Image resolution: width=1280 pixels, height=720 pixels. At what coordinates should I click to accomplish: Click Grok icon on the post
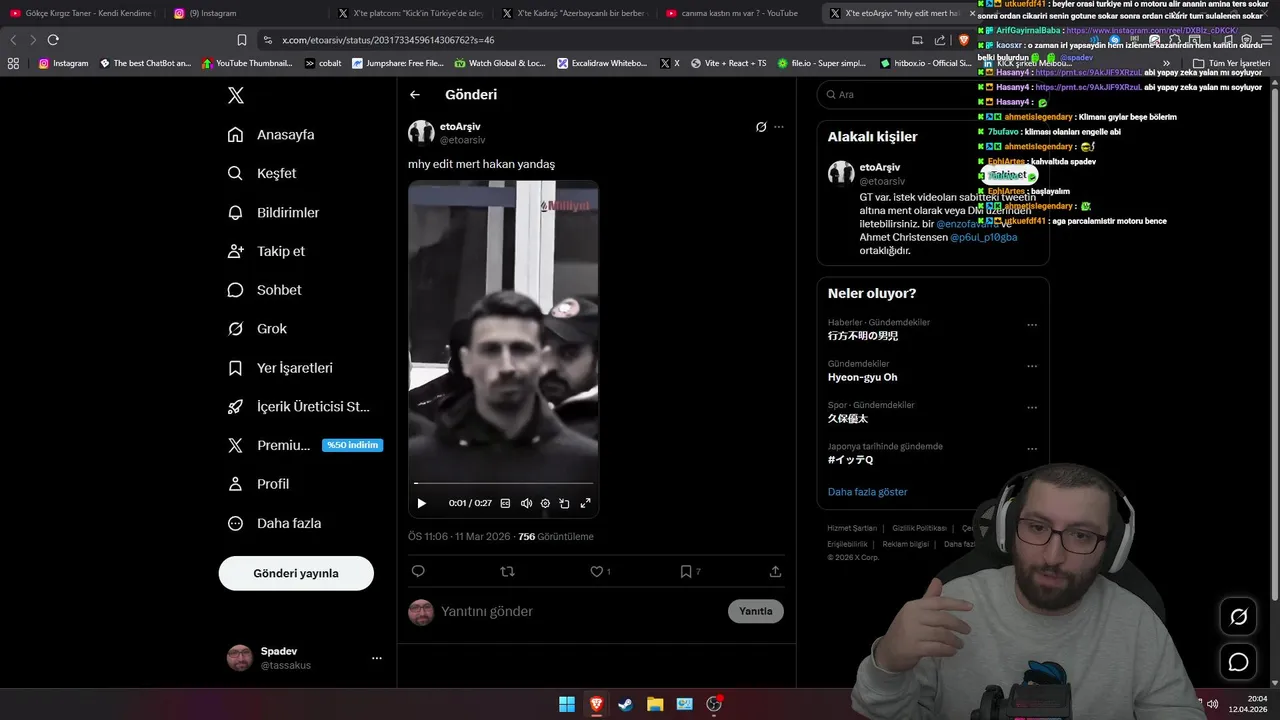(761, 127)
